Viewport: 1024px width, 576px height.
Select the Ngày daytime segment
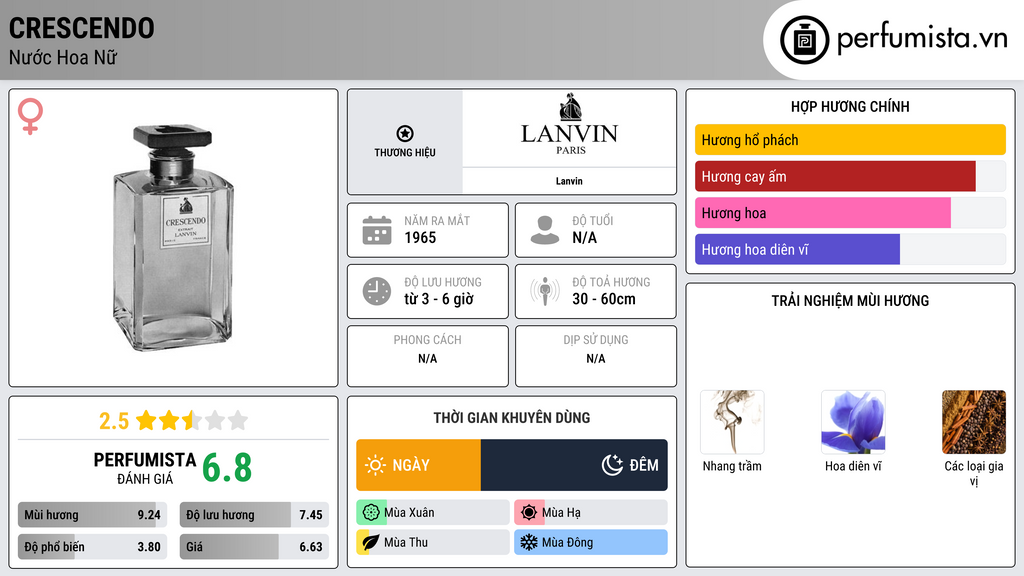418,465
